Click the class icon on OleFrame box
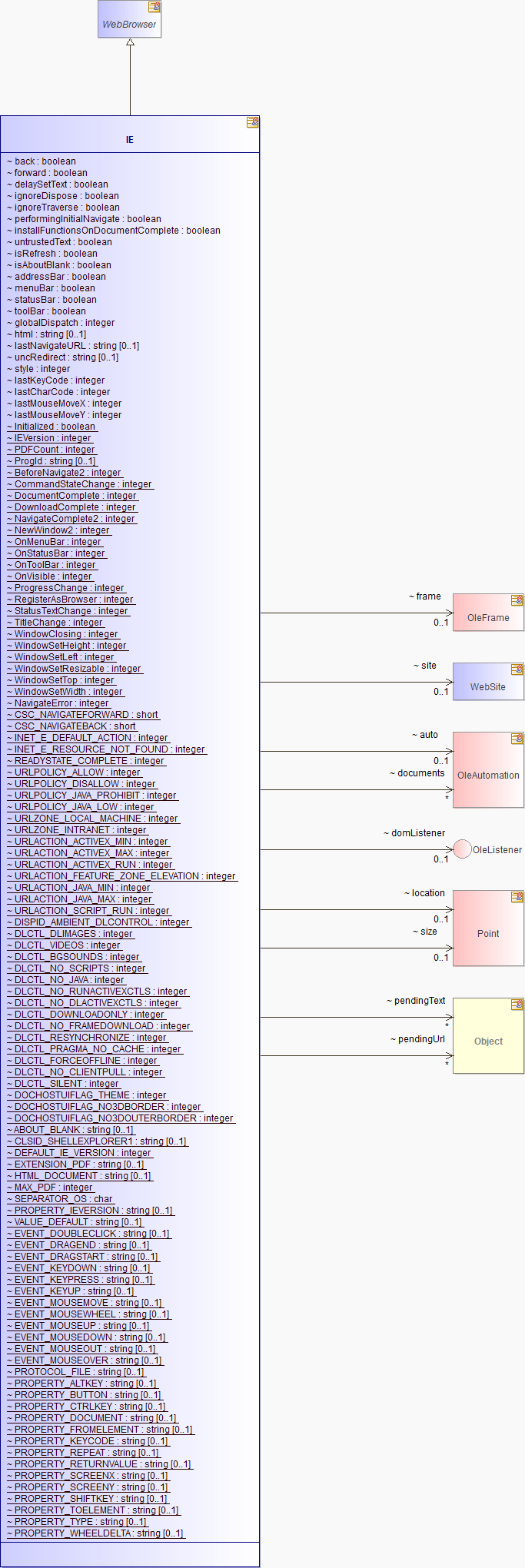This screenshot has width=525, height=1568. (517, 600)
